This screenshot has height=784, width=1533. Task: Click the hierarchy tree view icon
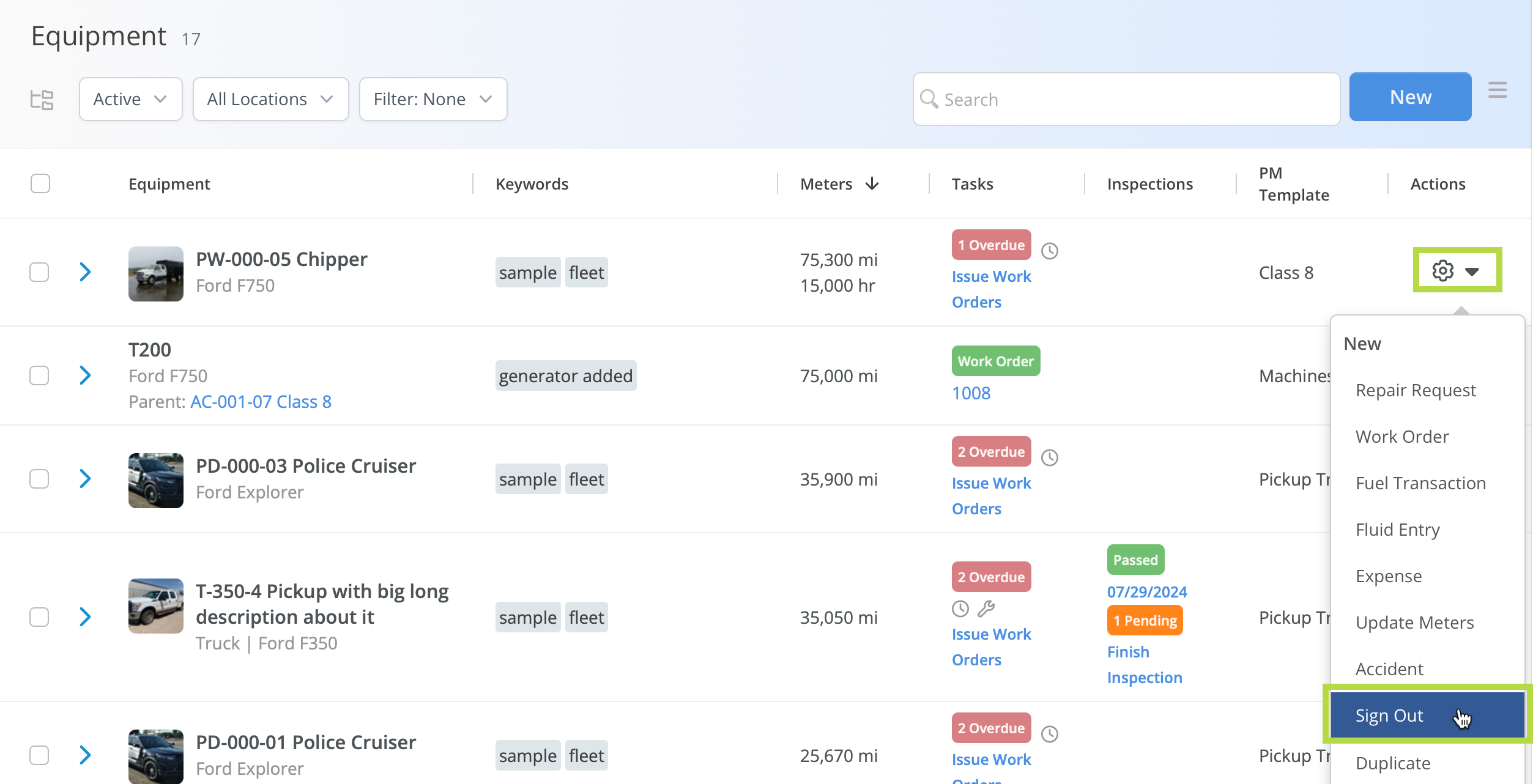[42, 99]
